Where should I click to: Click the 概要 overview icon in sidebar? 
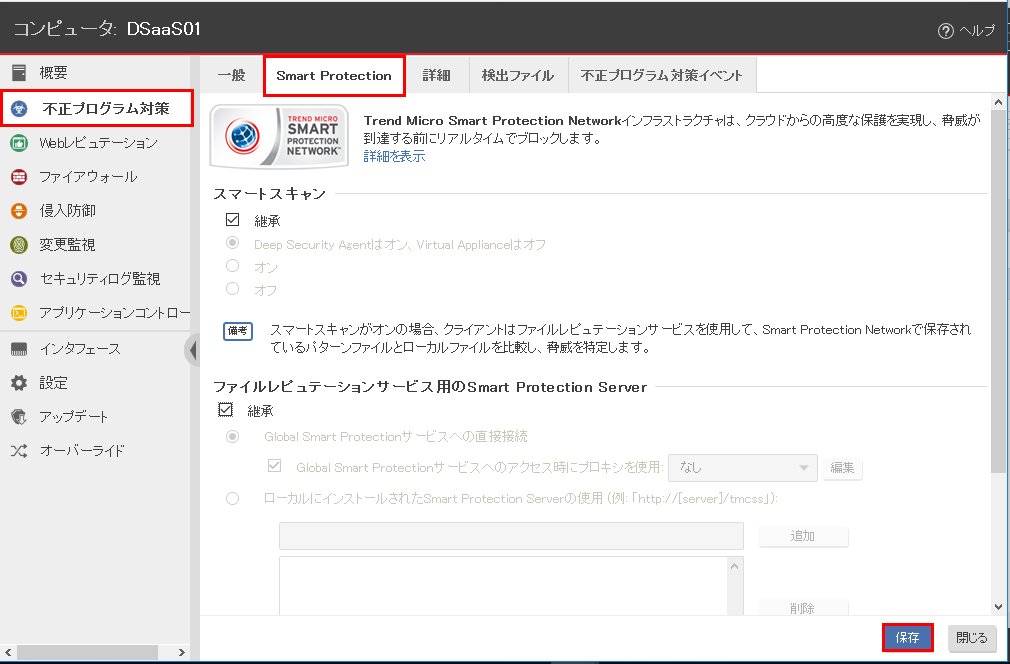pos(18,73)
